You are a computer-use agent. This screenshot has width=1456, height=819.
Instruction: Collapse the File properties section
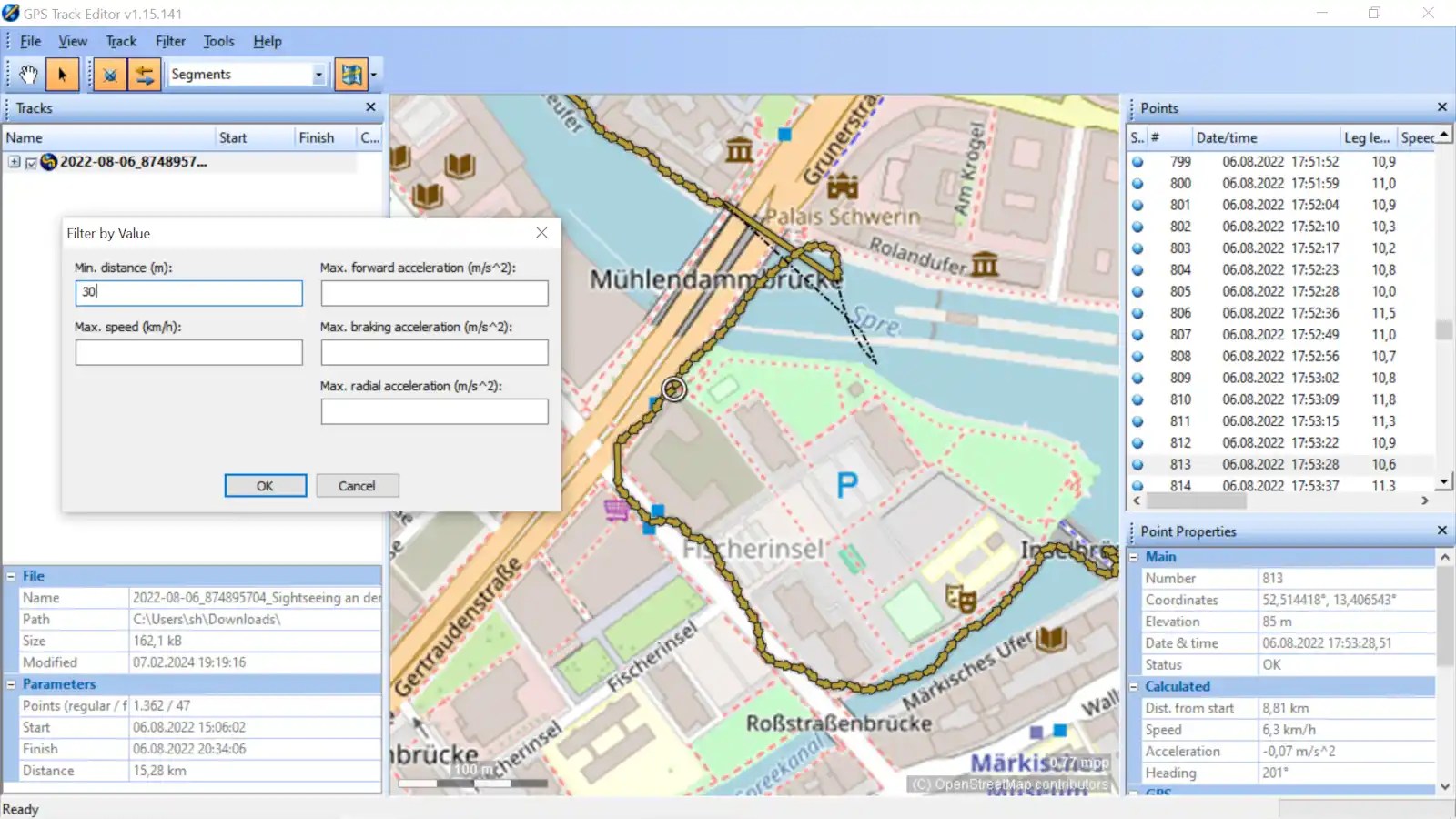tap(11, 576)
